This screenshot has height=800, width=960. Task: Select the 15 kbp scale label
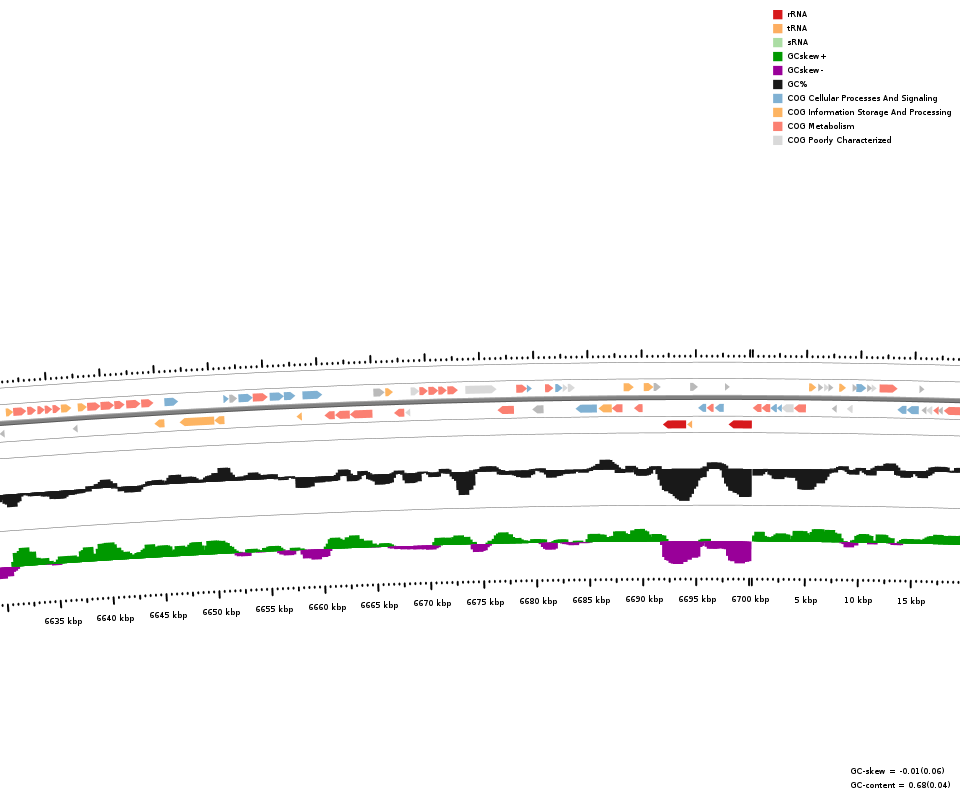click(x=910, y=601)
